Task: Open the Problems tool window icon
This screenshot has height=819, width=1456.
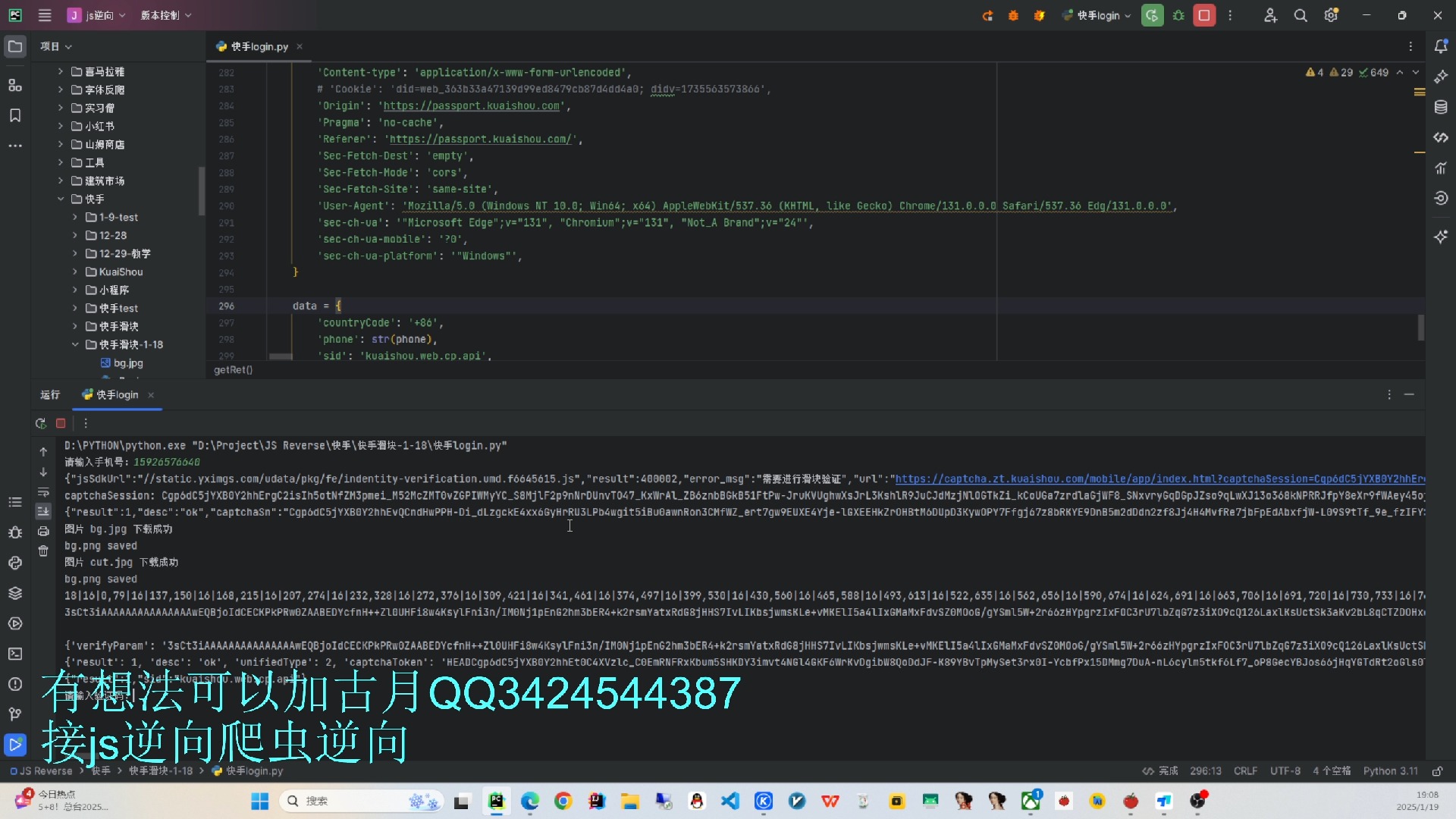Action: click(15, 684)
